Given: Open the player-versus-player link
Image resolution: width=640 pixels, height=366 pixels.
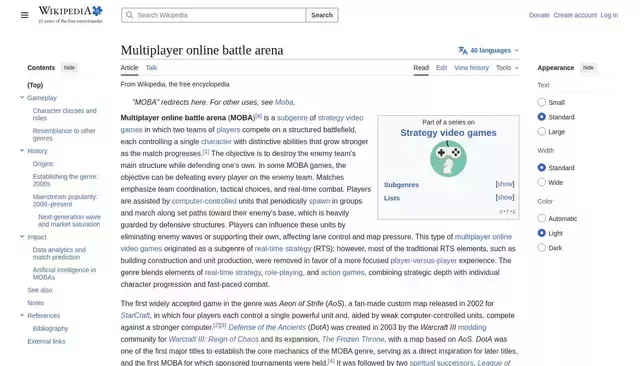Looking at the screenshot, I should click(423, 260).
